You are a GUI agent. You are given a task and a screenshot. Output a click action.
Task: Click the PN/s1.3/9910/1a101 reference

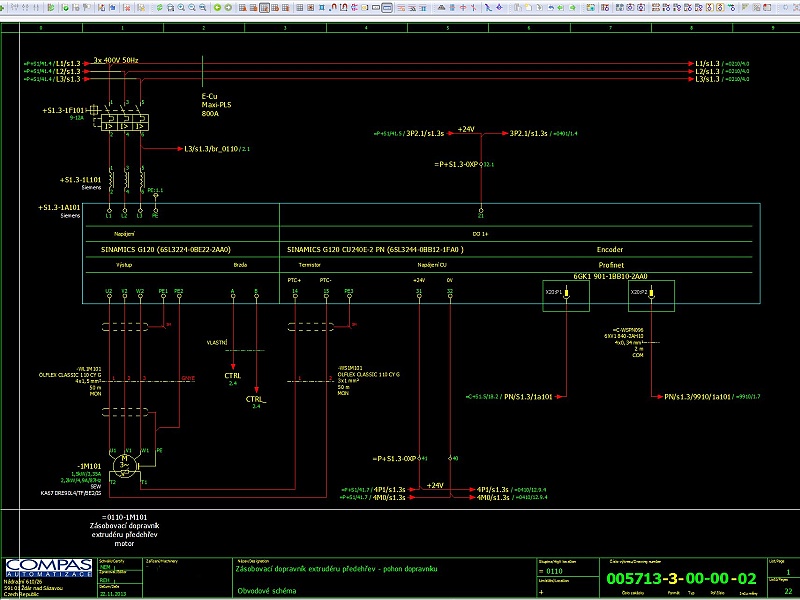tap(697, 396)
